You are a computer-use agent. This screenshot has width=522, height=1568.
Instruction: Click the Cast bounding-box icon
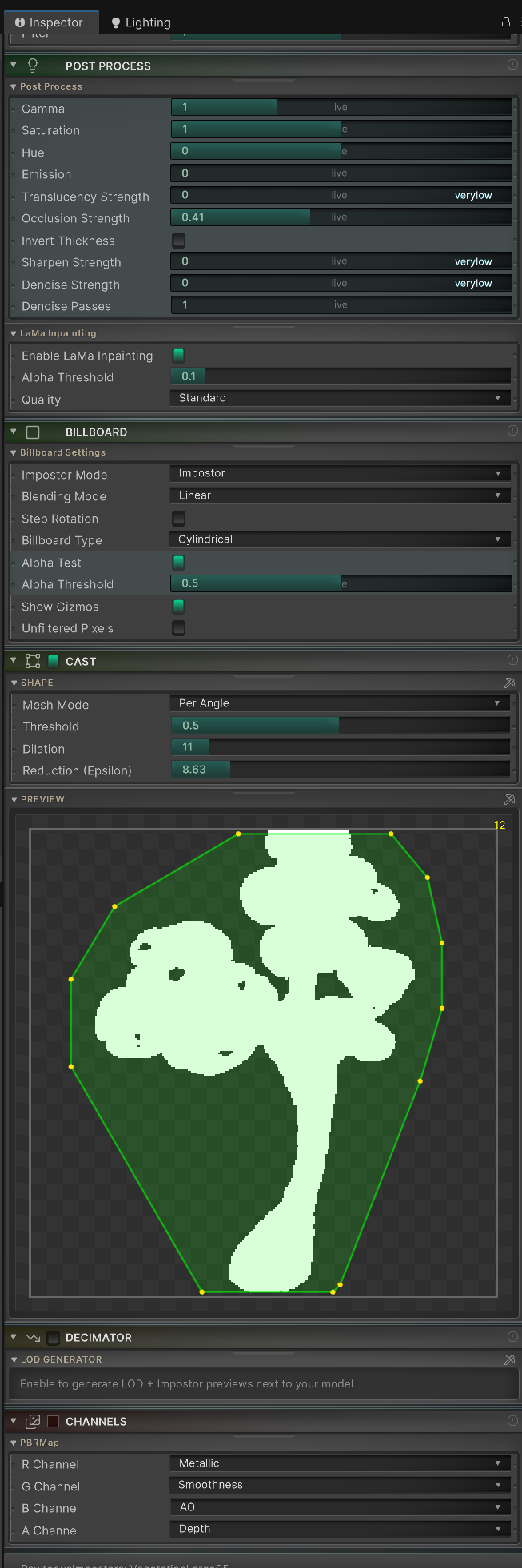click(33, 661)
